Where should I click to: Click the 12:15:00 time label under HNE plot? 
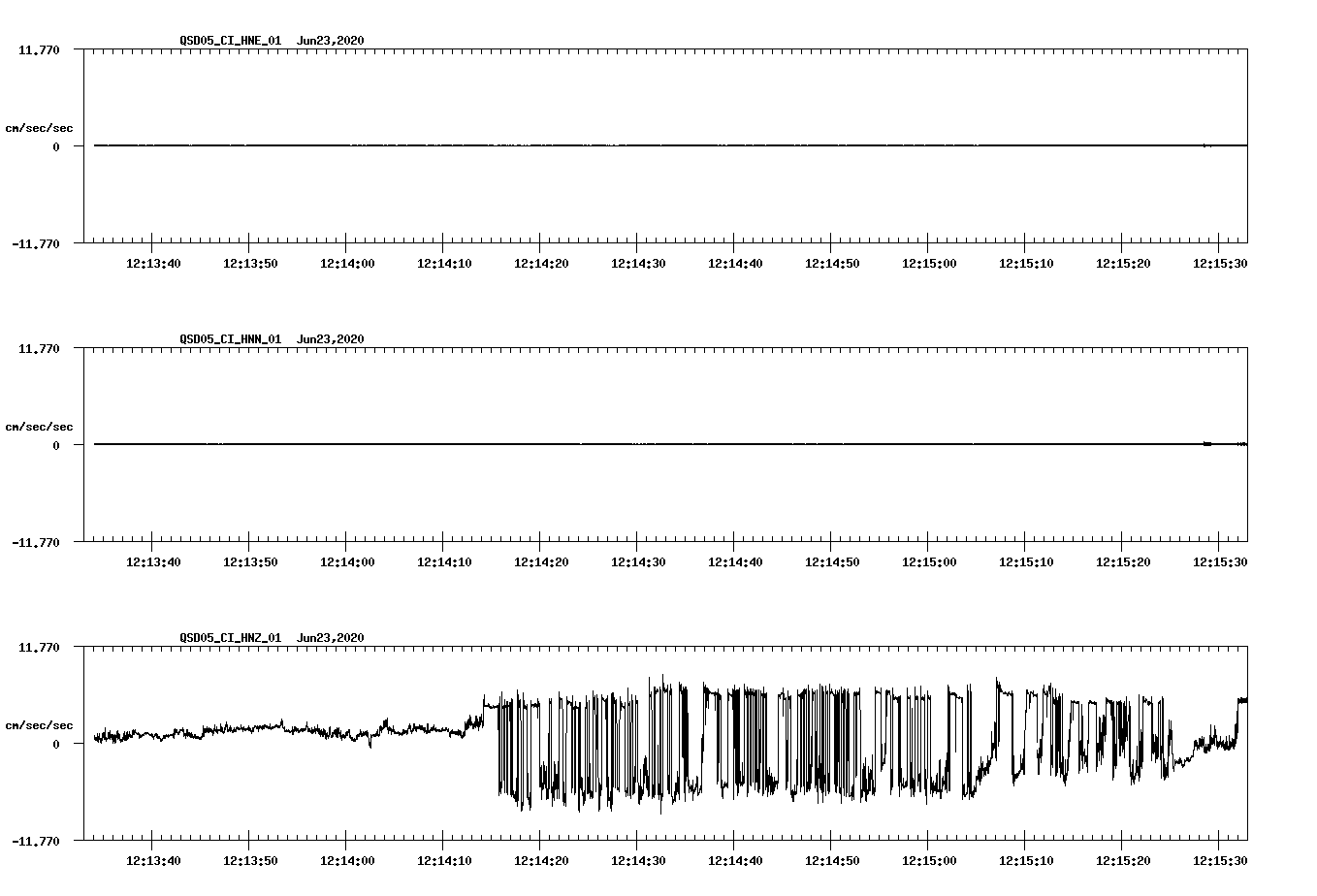click(x=929, y=264)
